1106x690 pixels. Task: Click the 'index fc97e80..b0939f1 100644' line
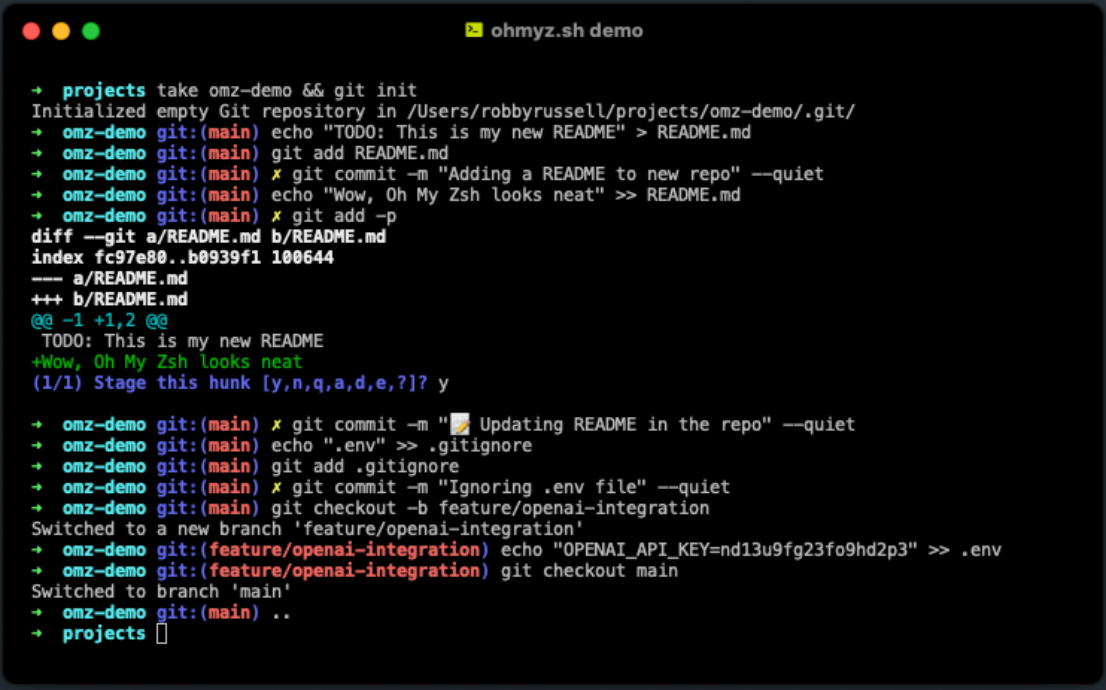click(182, 258)
